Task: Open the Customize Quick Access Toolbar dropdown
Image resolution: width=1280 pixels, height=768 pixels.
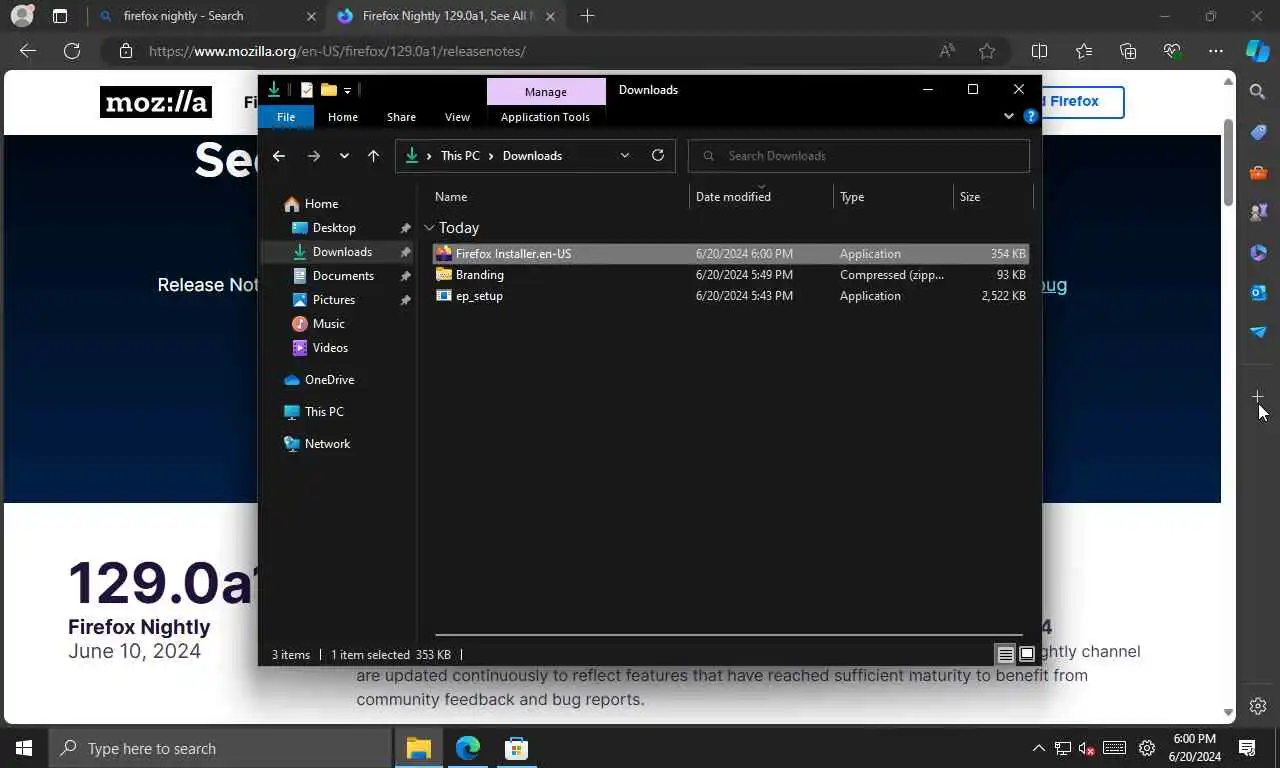Action: 347,90
